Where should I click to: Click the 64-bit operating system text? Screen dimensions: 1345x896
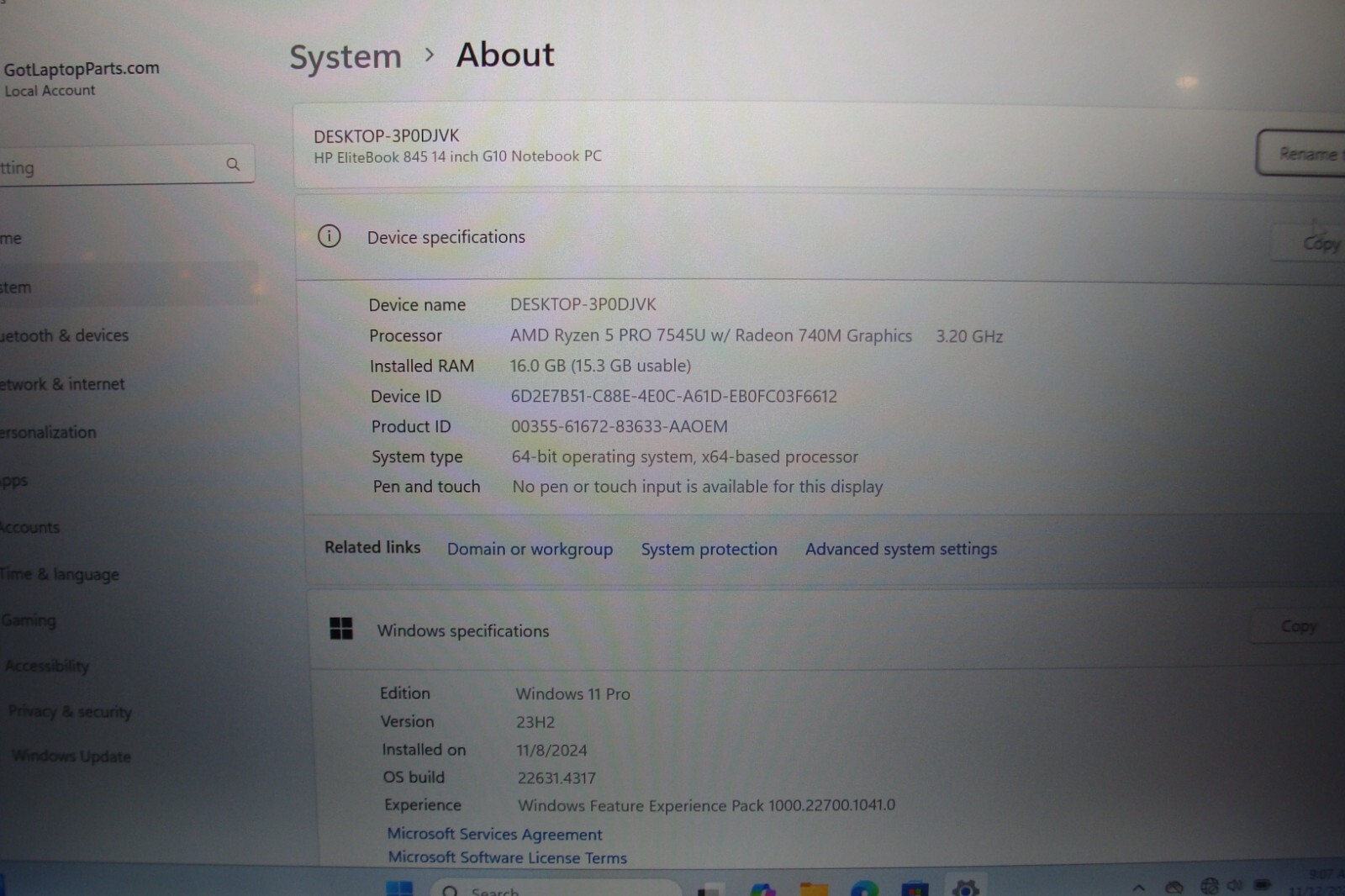pos(684,456)
